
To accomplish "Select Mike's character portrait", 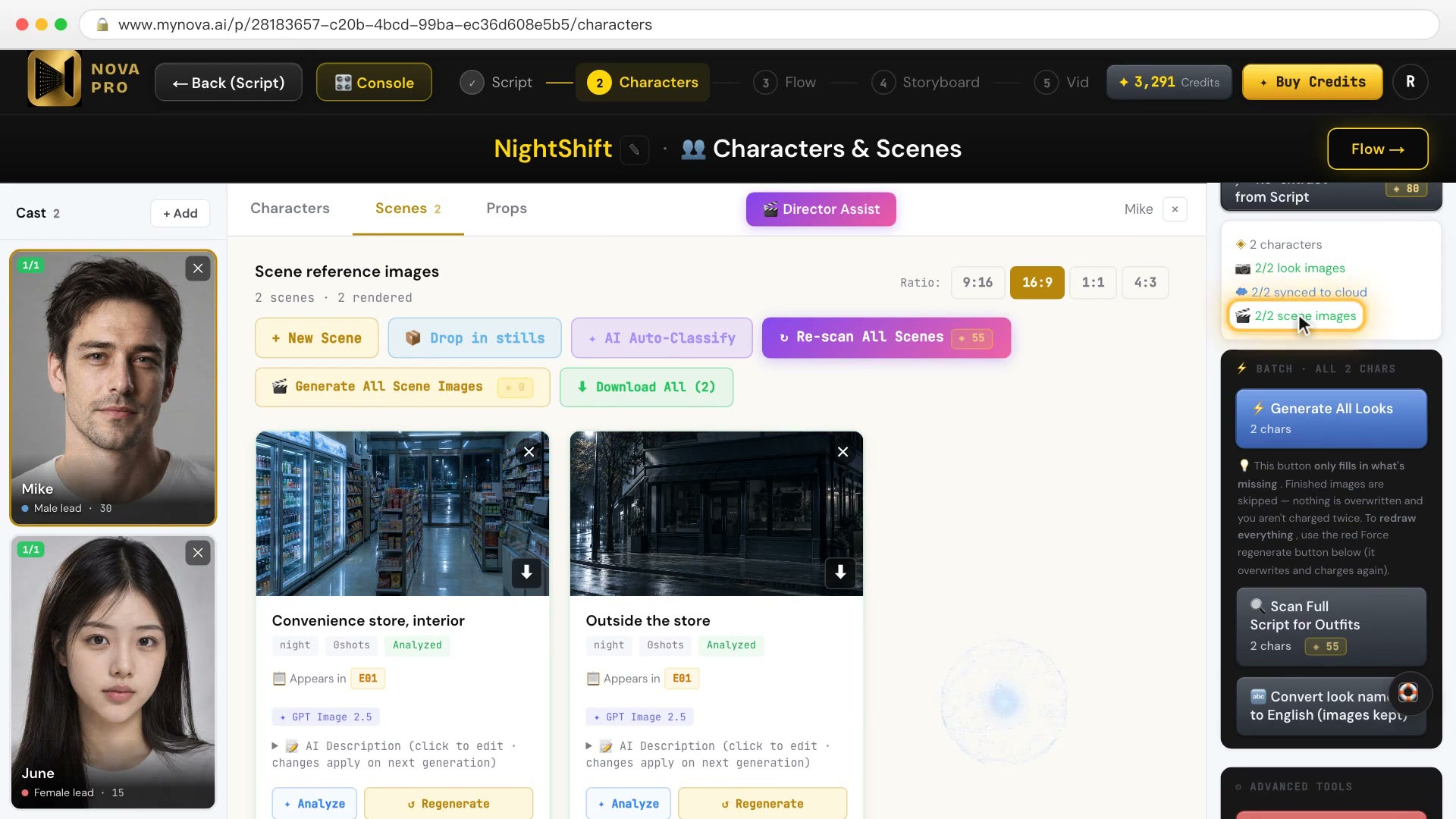I will (x=113, y=388).
